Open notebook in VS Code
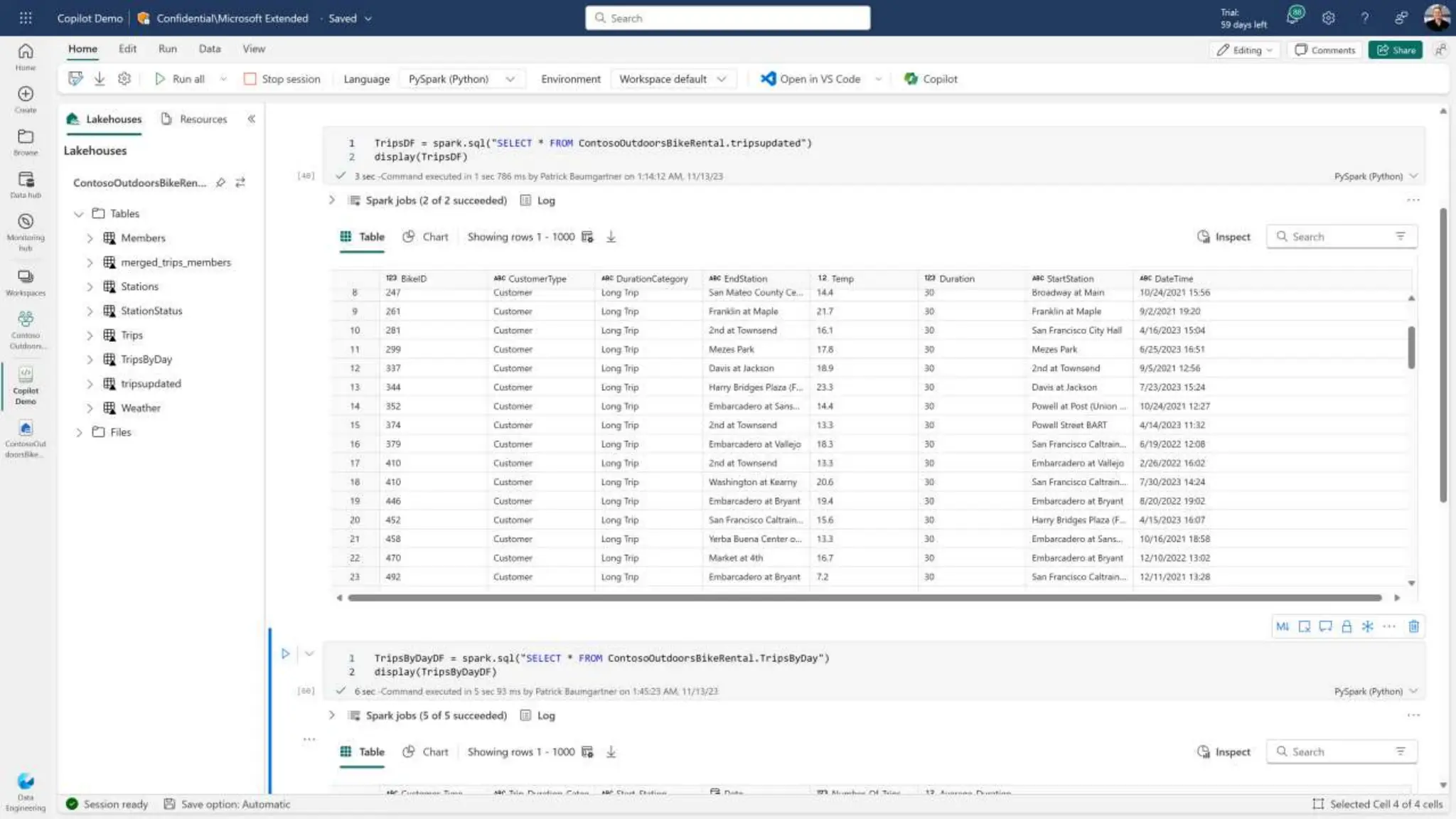The image size is (1456, 819). point(811,79)
